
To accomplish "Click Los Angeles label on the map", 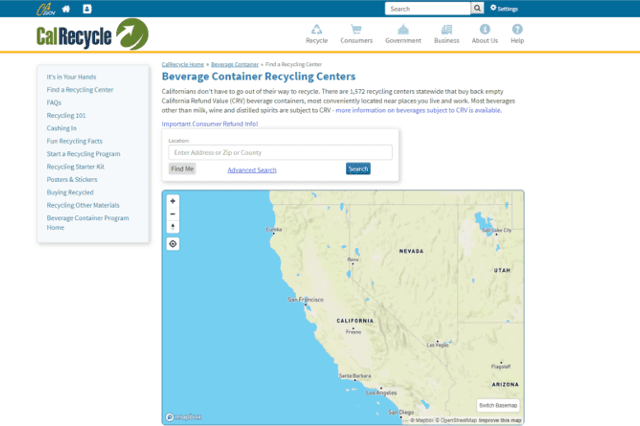I will click(381, 393).
